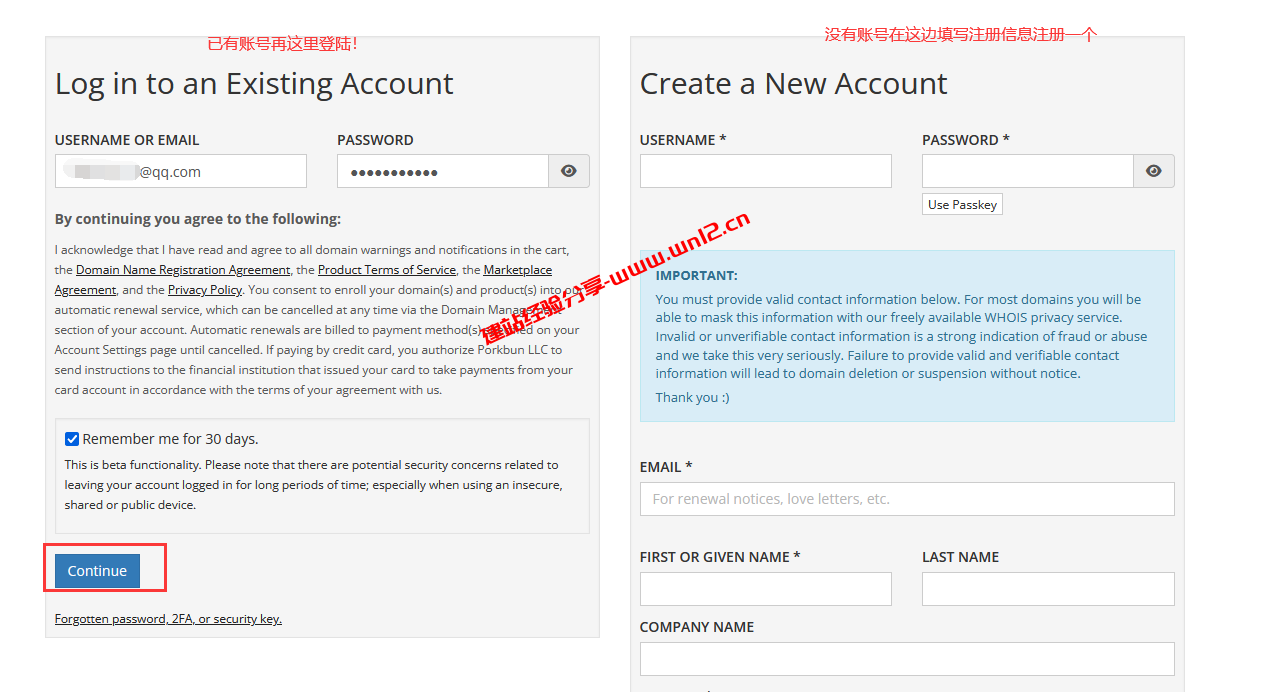Click the blue Continue button
Screen dimensions: 1265x692
(97, 571)
